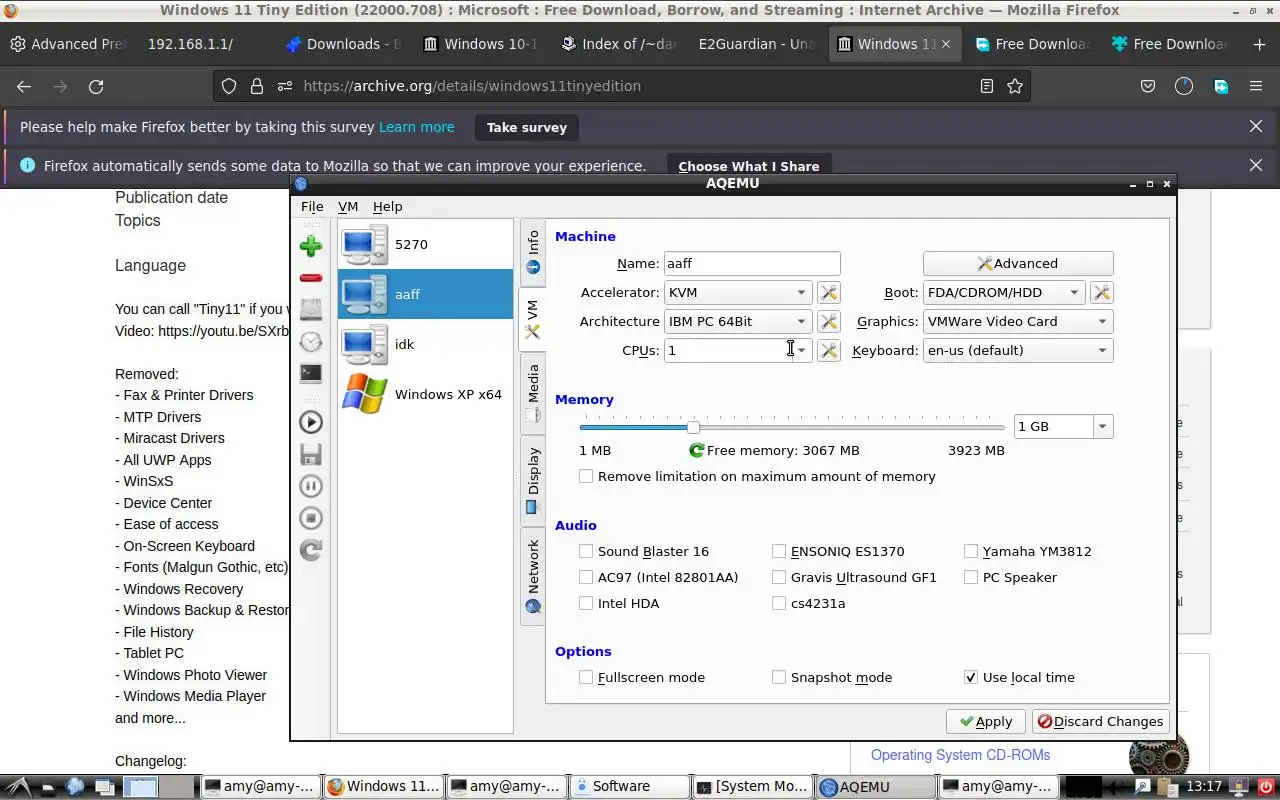
Task: Open the Keyboard en-us dropdown
Action: point(1018,350)
